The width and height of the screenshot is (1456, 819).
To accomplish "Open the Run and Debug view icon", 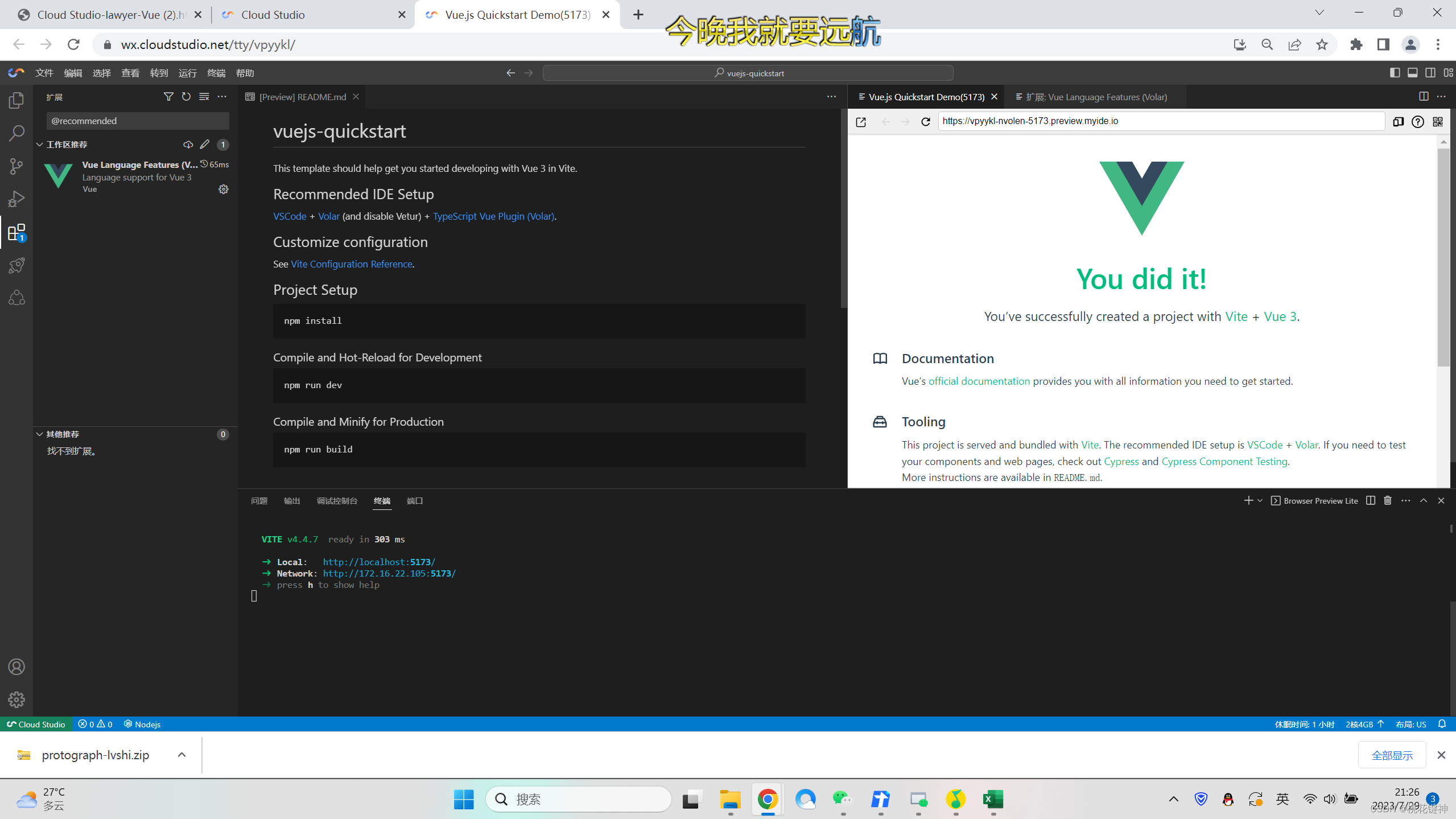I will tap(17, 199).
